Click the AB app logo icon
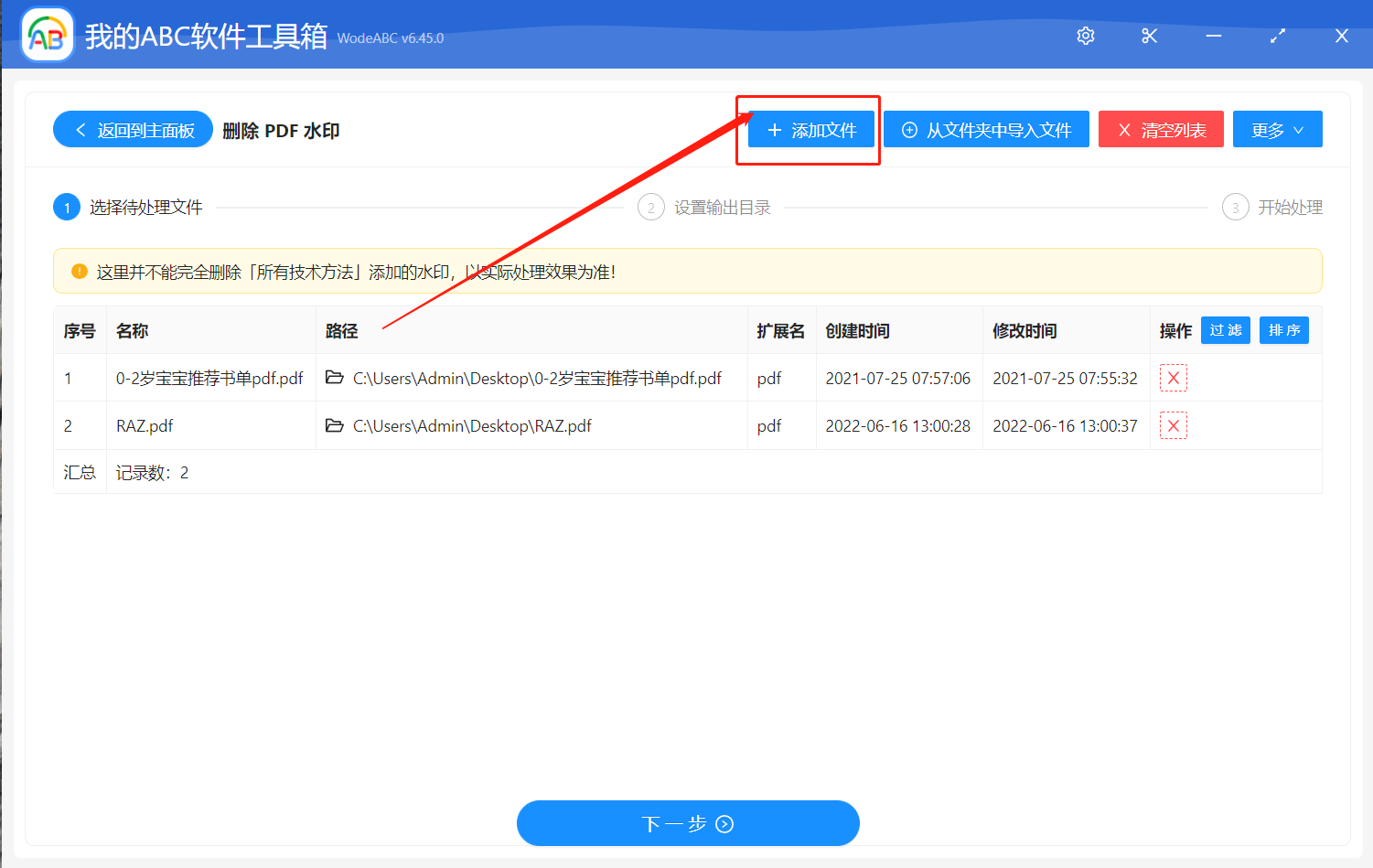This screenshot has height=868, width=1373. [46, 35]
